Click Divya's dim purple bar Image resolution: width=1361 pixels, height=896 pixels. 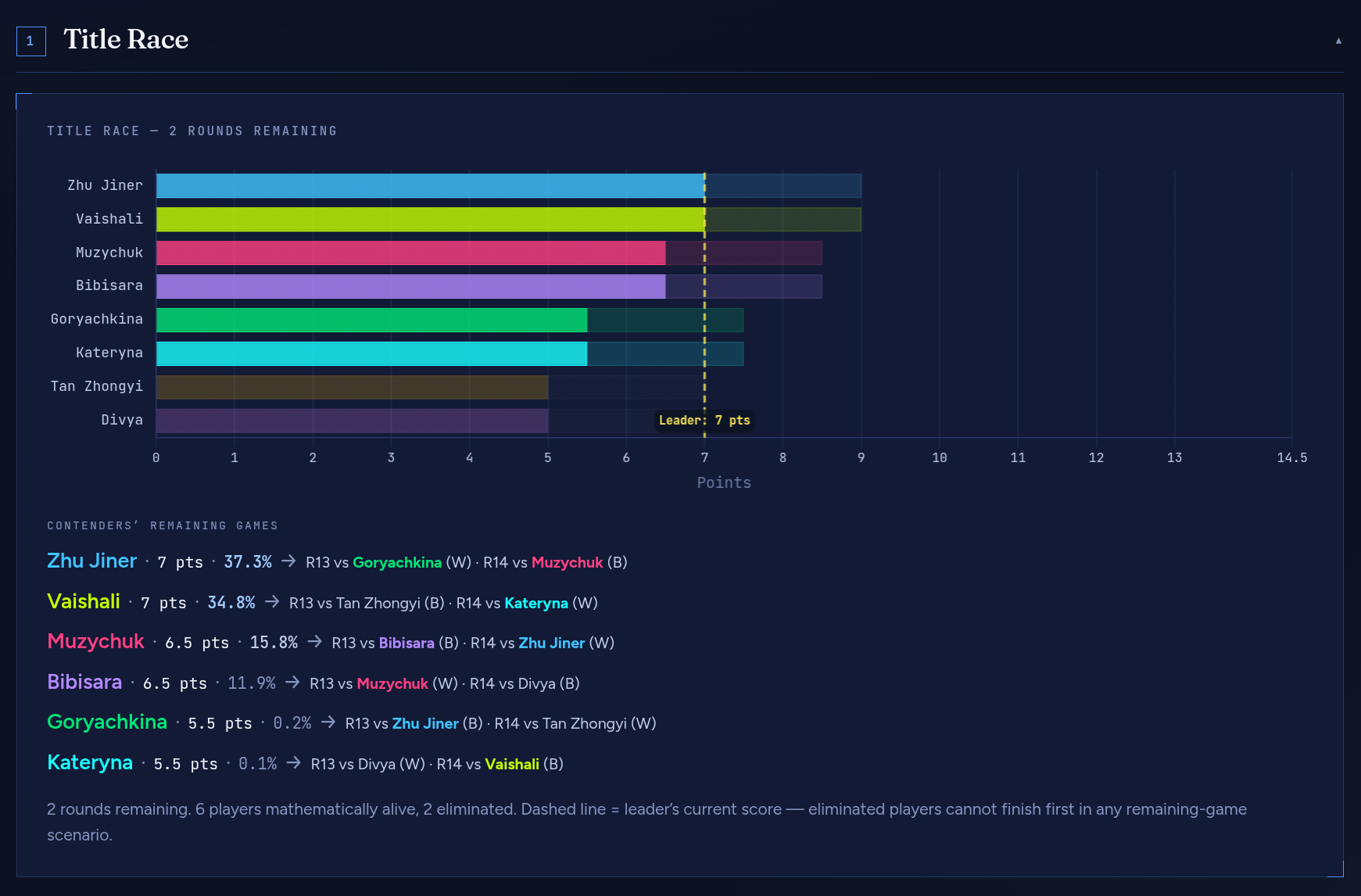pos(352,421)
